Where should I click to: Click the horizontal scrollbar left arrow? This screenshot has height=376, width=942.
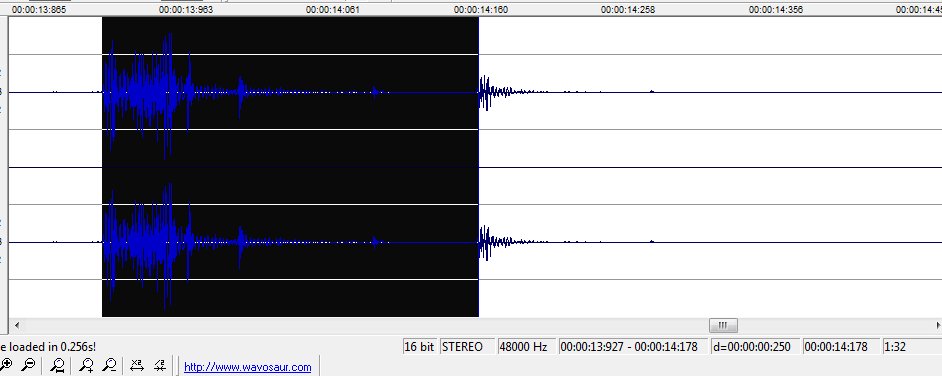17,326
